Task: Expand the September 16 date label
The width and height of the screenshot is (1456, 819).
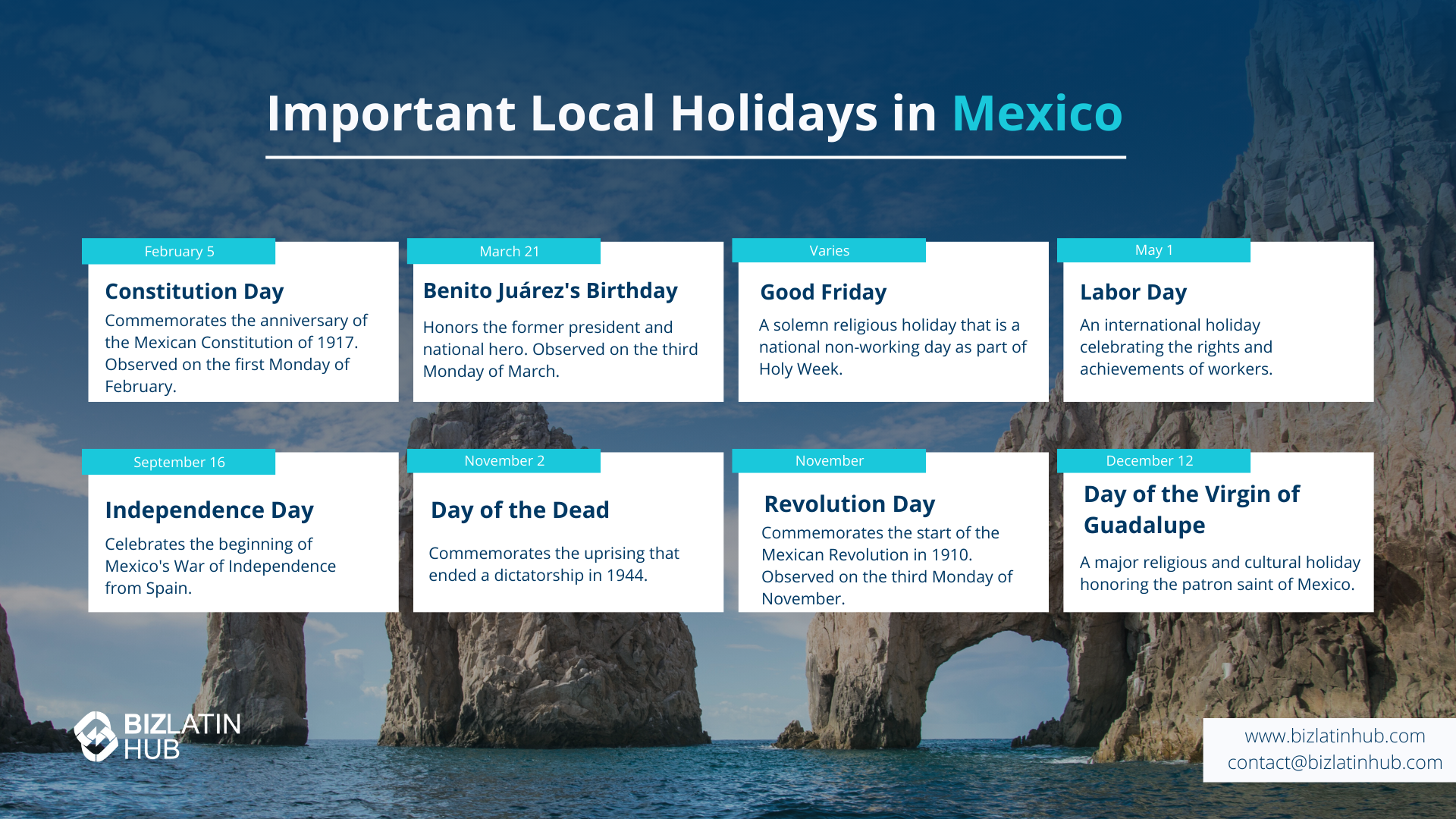Action: click(x=178, y=462)
